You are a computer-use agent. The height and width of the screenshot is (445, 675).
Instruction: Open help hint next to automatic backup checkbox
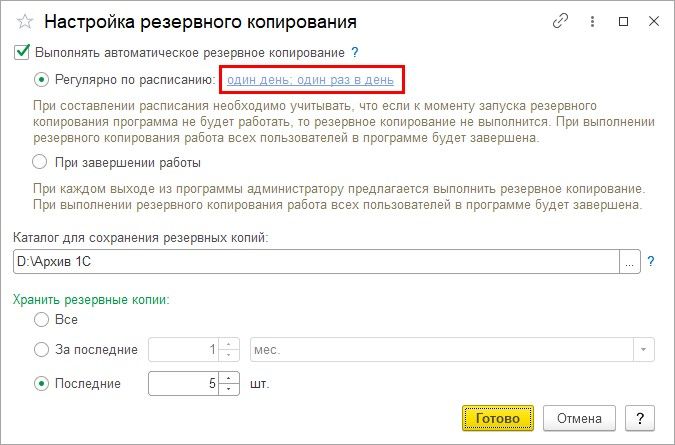tap(355, 53)
